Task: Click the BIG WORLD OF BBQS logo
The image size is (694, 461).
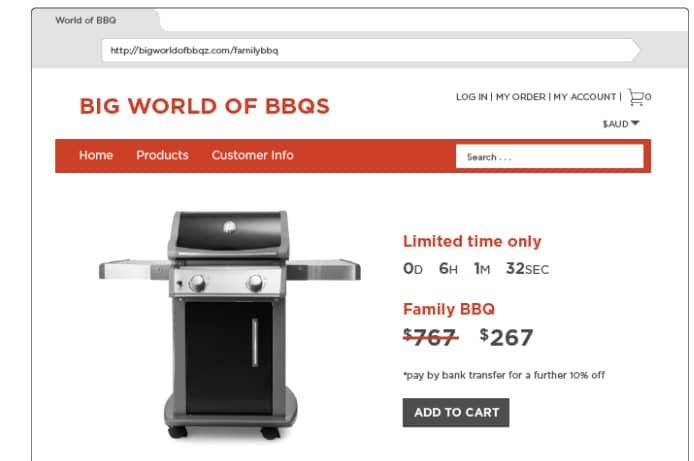Action: click(204, 106)
